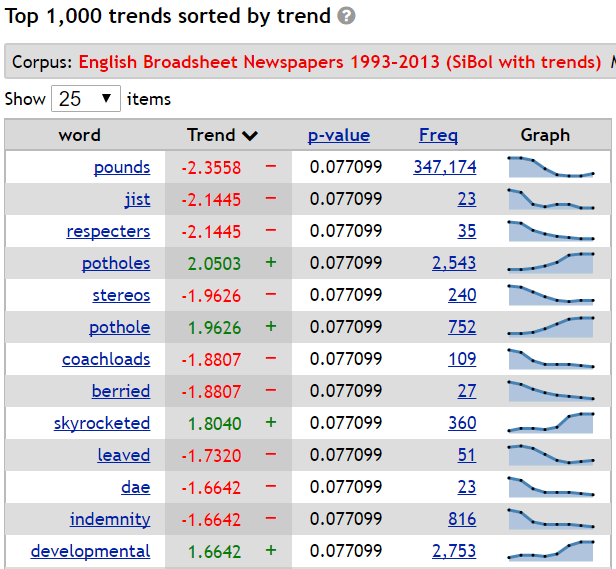Click the minus icon in stereos row
The height and width of the screenshot is (569, 616).
[270, 295]
